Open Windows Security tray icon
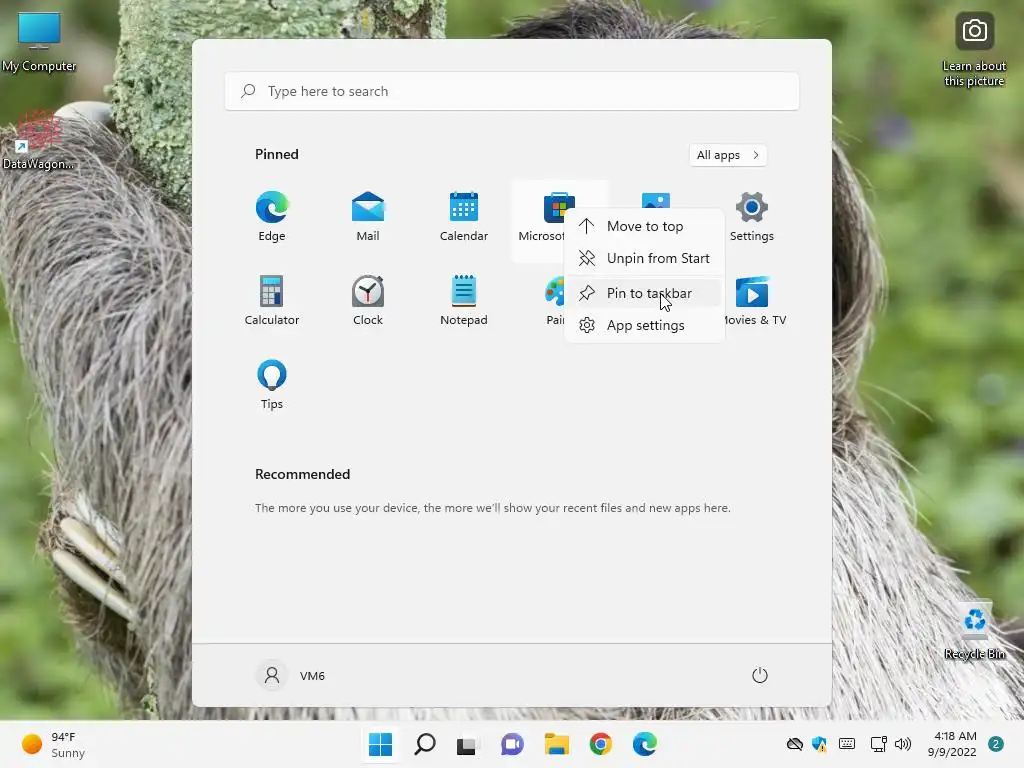Viewport: 1024px width, 768px height. [x=819, y=744]
